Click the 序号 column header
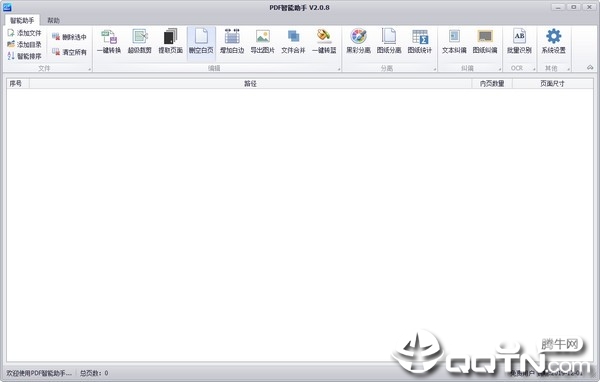The height and width of the screenshot is (382, 600). pos(18,83)
